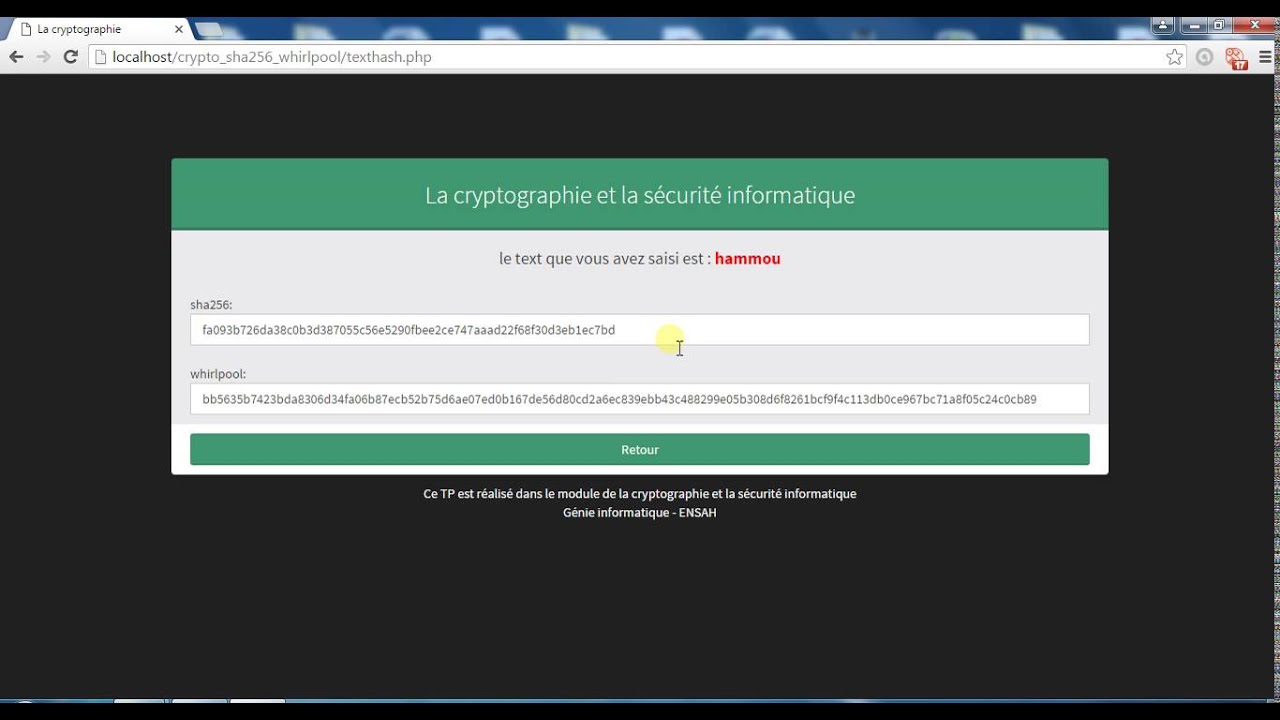Click the text le text que vous avez saisi est
This screenshot has height=720, width=1280.
pos(605,258)
